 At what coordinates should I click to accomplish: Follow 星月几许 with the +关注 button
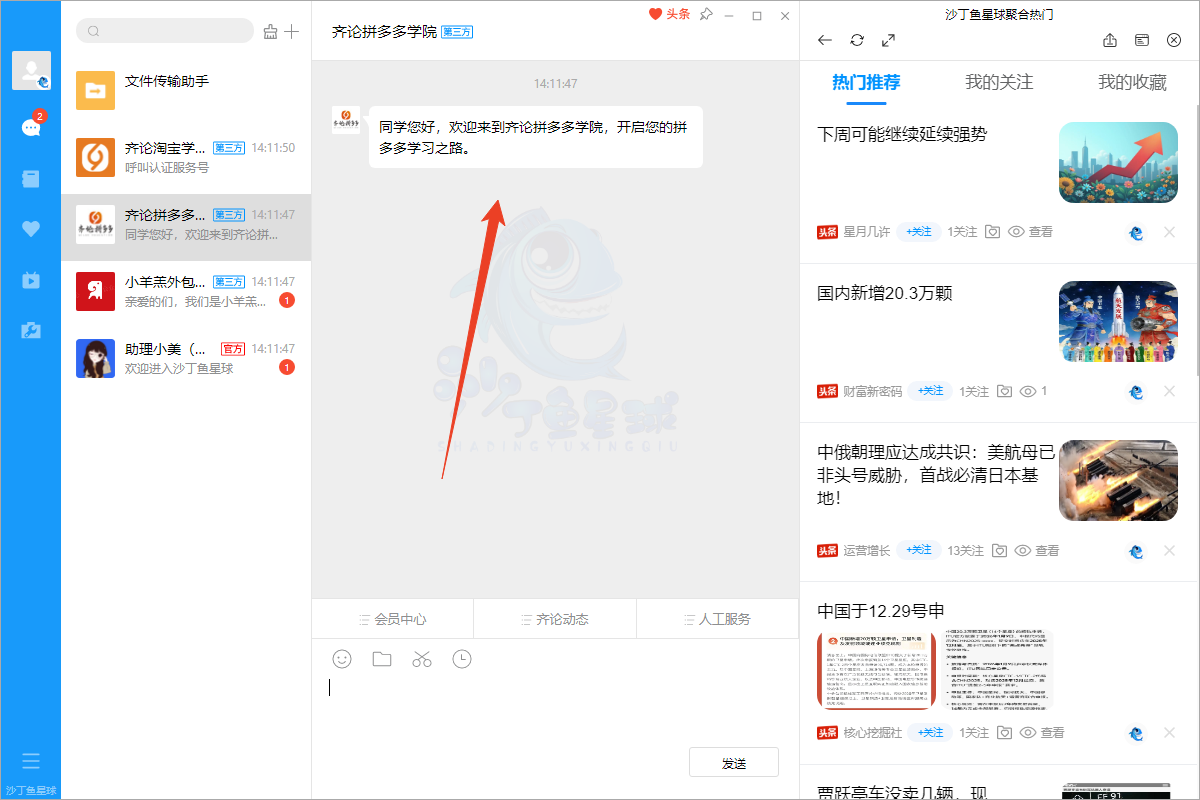coord(918,231)
